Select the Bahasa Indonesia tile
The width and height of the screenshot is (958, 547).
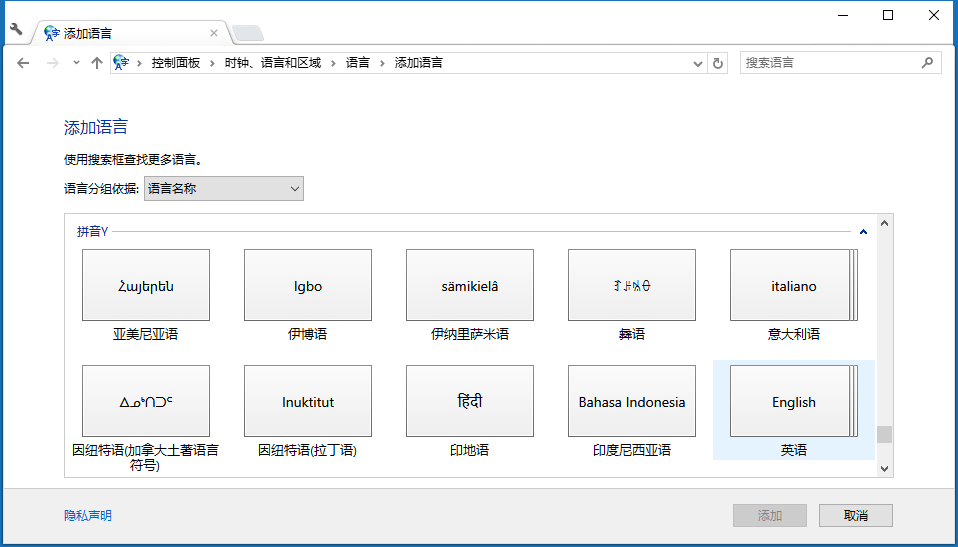click(632, 401)
